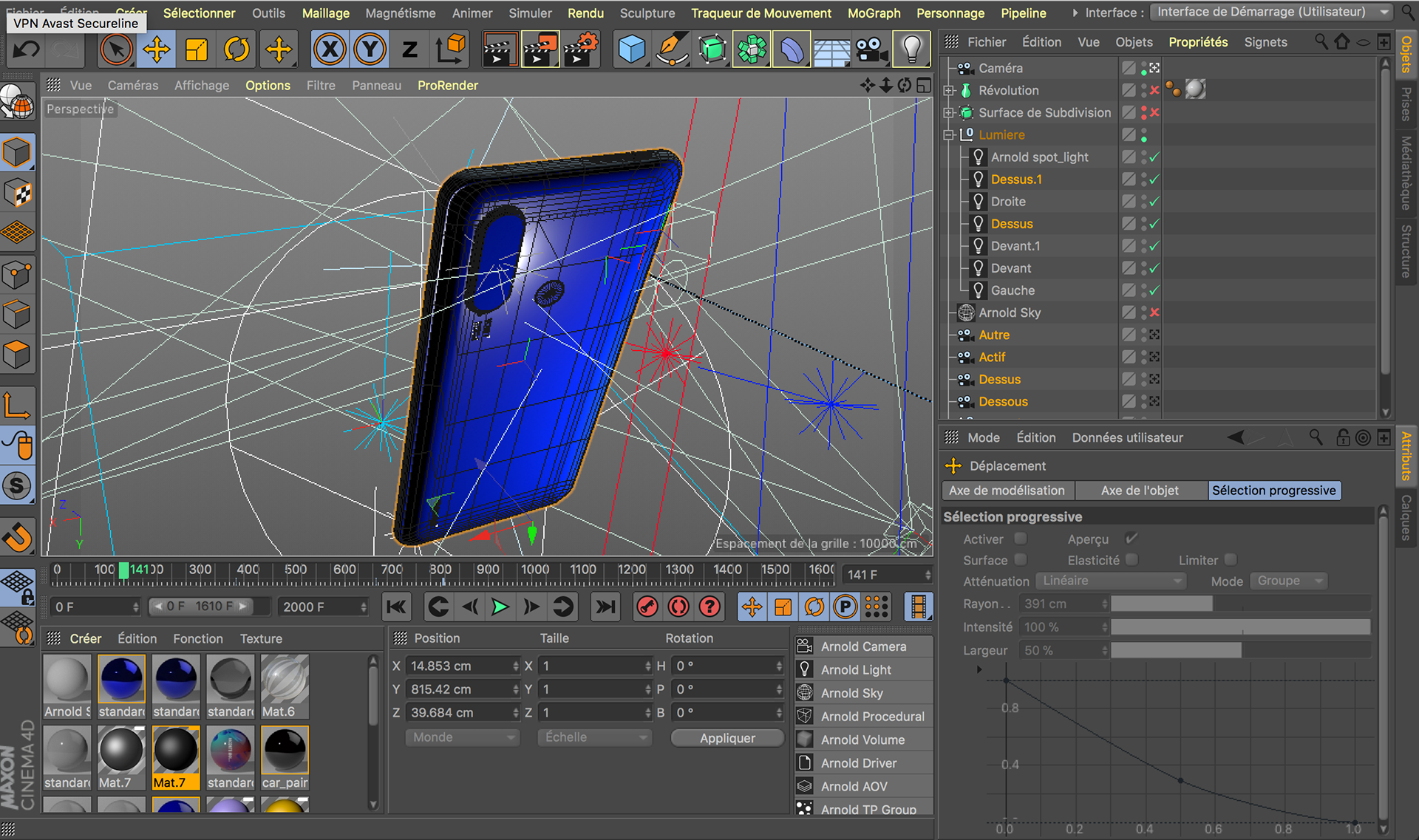This screenshot has width=1419, height=840.
Task: Click the record keyframe button
Action: click(647, 607)
